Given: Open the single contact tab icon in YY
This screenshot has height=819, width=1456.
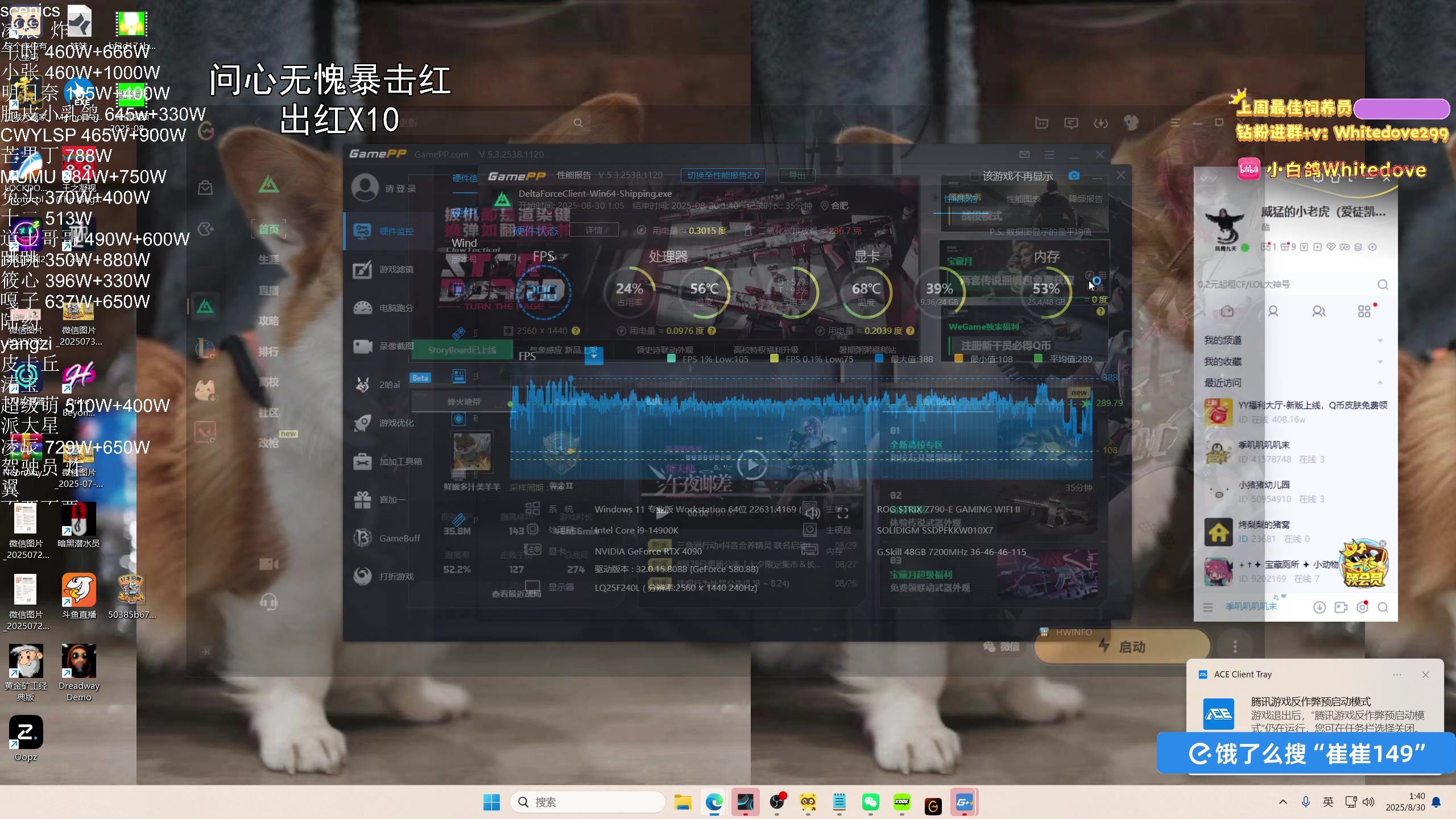Looking at the screenshot, I should [1273, 311].
